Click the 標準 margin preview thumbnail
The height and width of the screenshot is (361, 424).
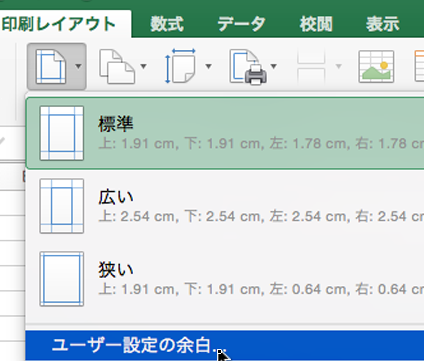pos(62,133)
